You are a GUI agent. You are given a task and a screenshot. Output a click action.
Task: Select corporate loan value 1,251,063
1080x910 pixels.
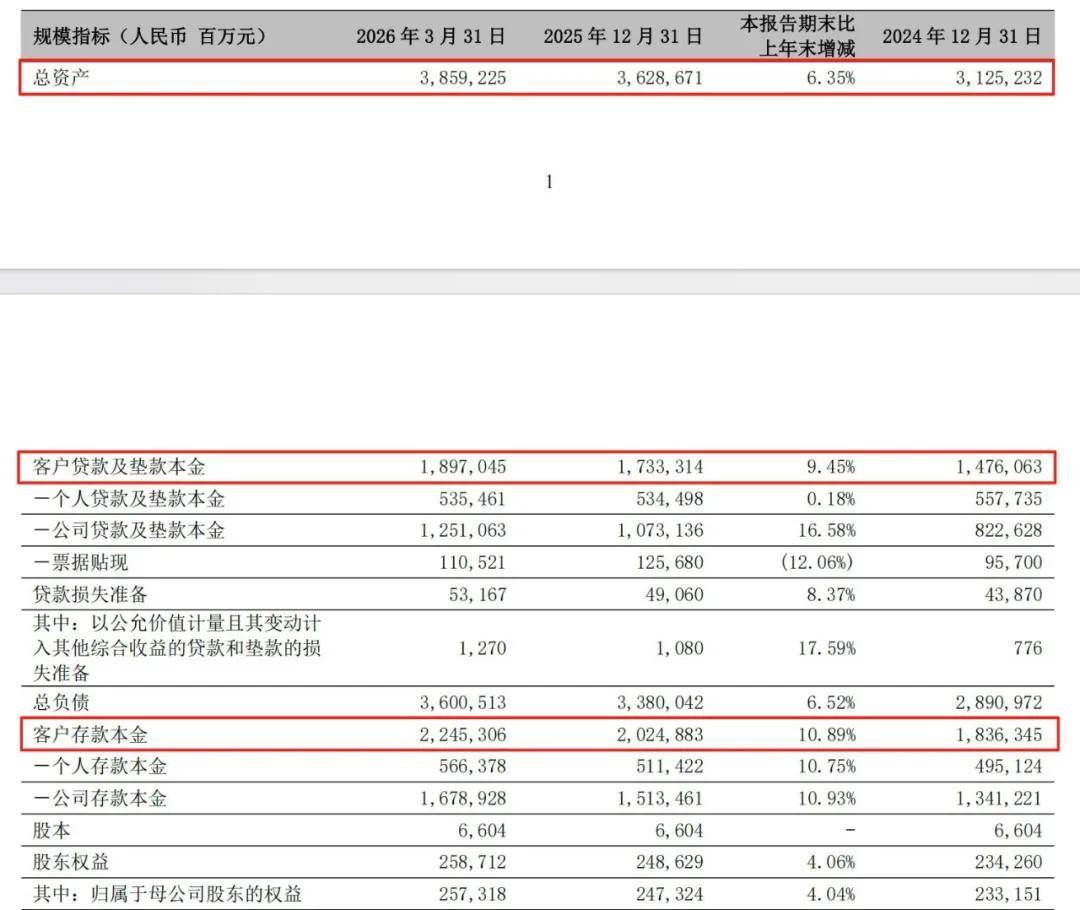click(x=463, y=530)
